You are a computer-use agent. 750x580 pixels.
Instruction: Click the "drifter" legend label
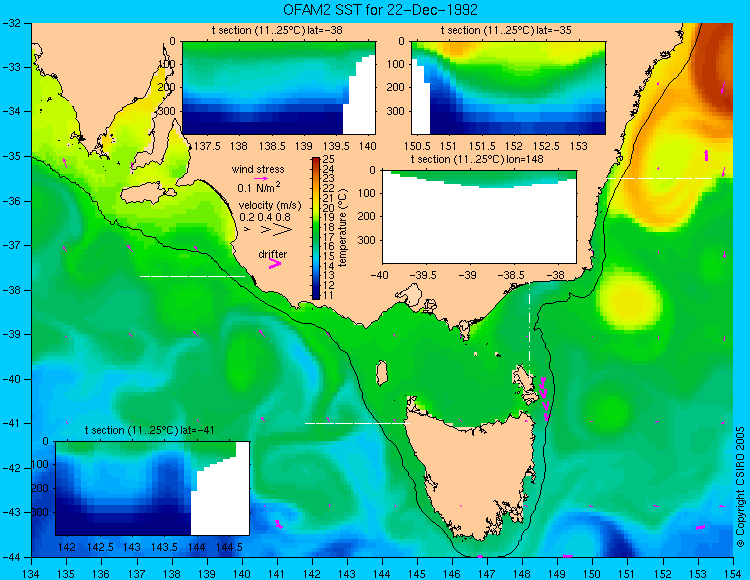click(273, 254)
